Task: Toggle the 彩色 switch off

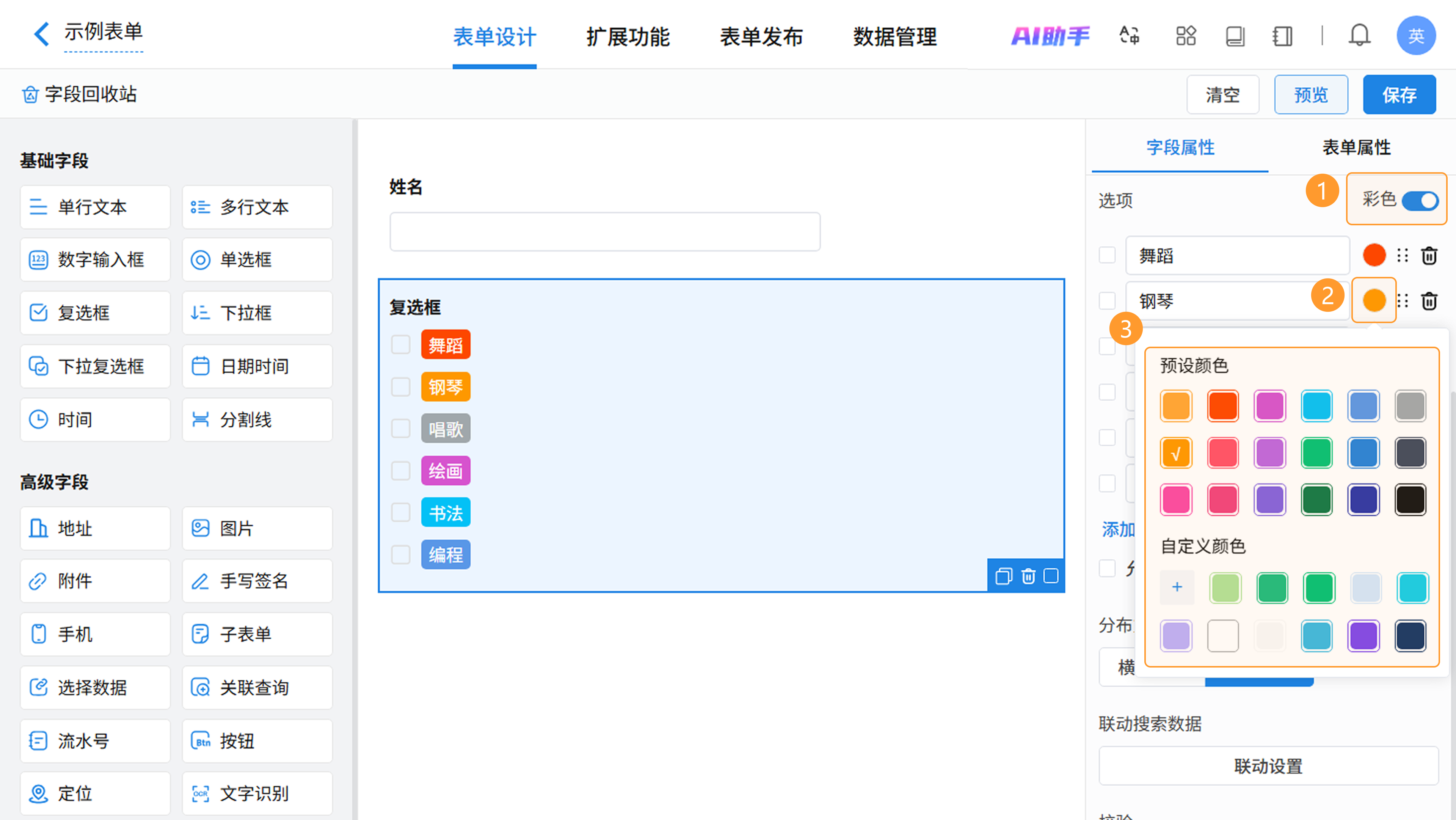Action: [x=1420, y=201]
